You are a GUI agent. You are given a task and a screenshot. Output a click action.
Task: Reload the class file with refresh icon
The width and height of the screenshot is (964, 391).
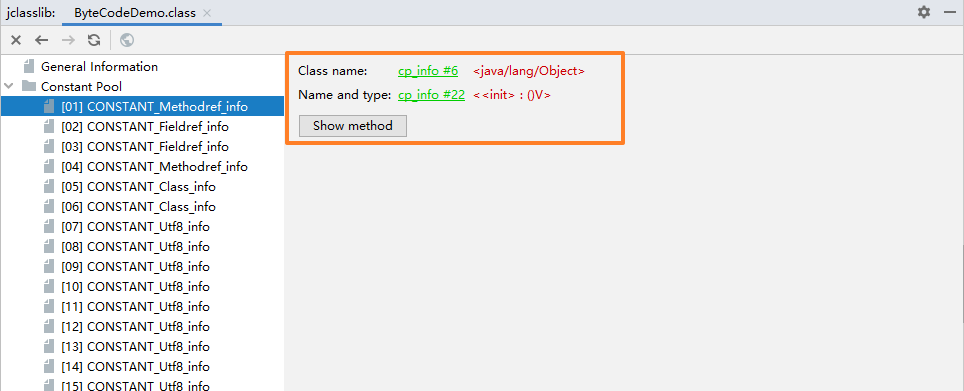[93, 40]
